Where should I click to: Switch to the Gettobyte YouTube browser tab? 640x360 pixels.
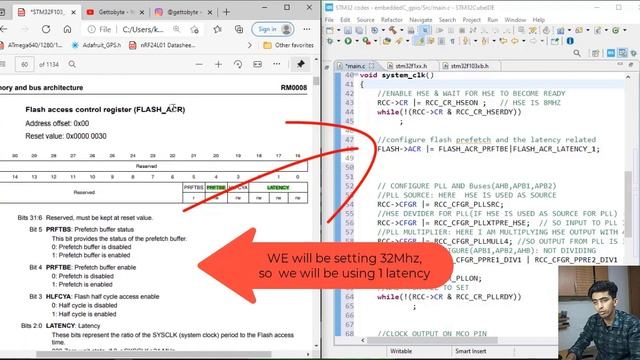point(115,12)
